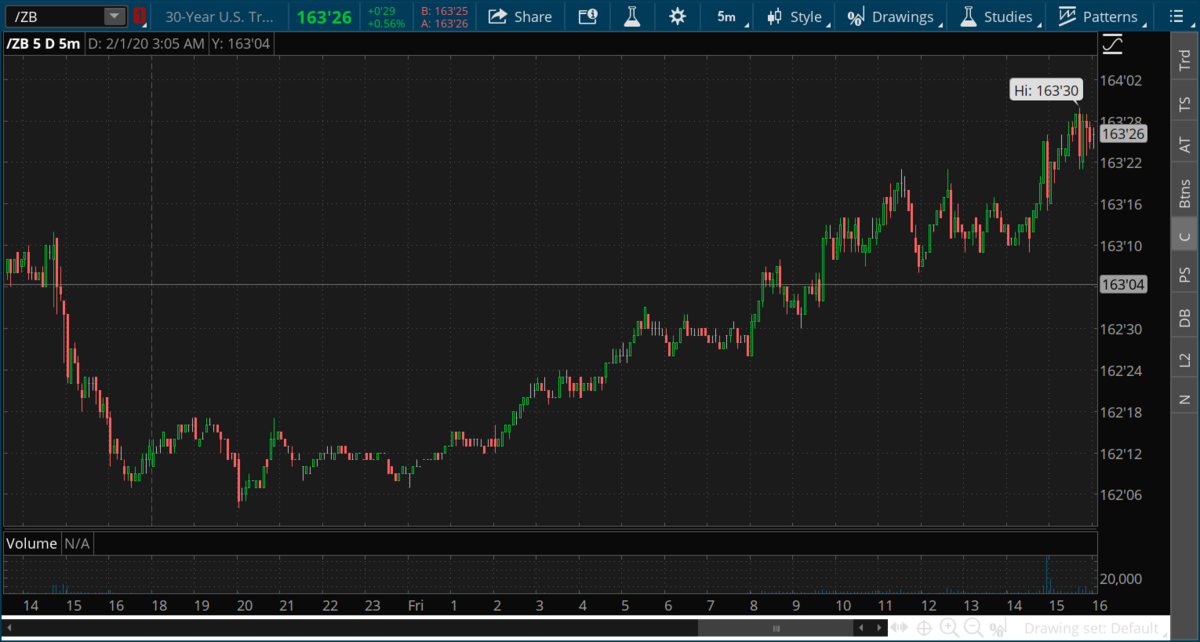Click the scroll right arrow

tap(879, 628)
